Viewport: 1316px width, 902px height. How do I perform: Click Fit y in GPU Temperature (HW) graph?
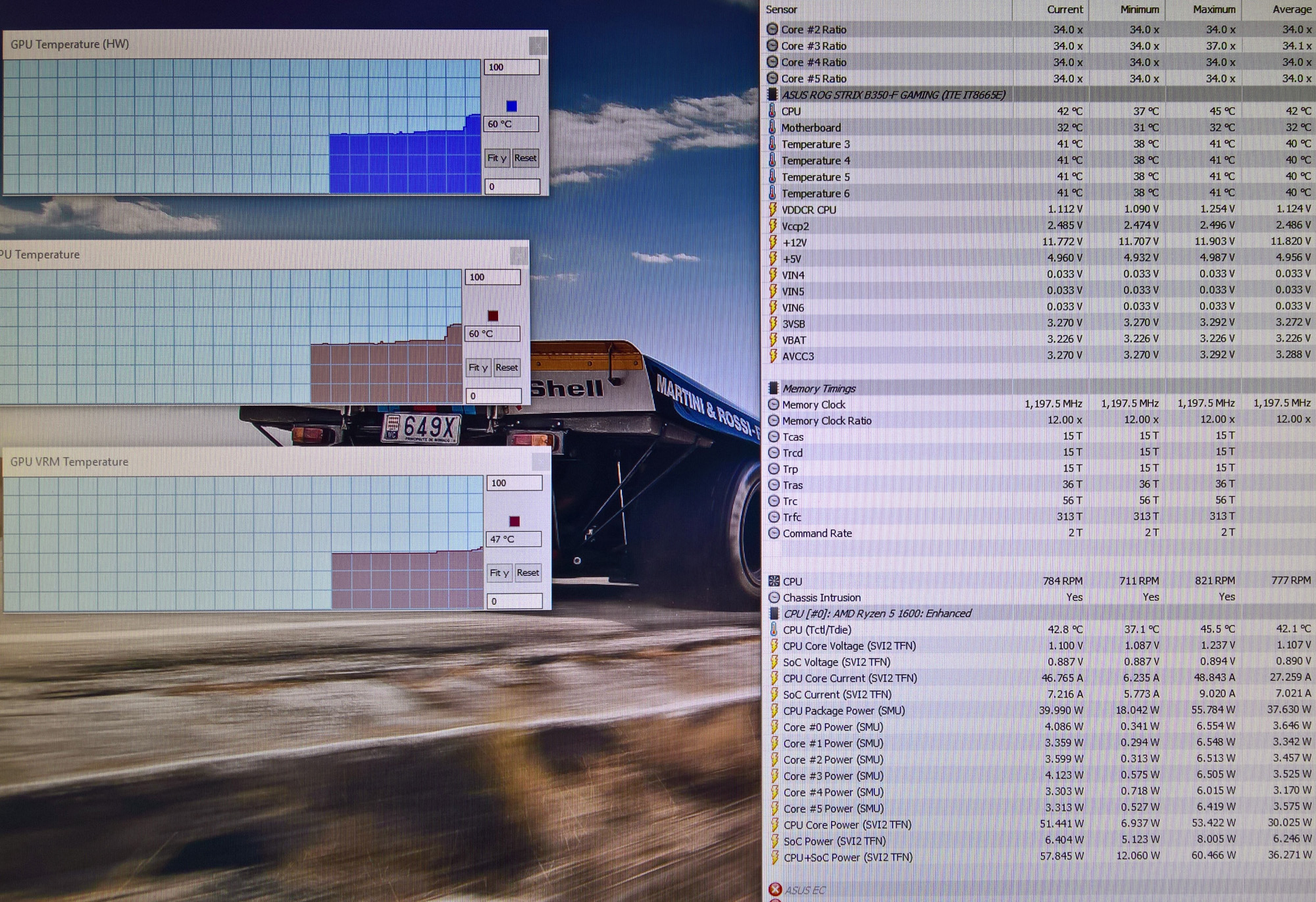coord(497,158)
